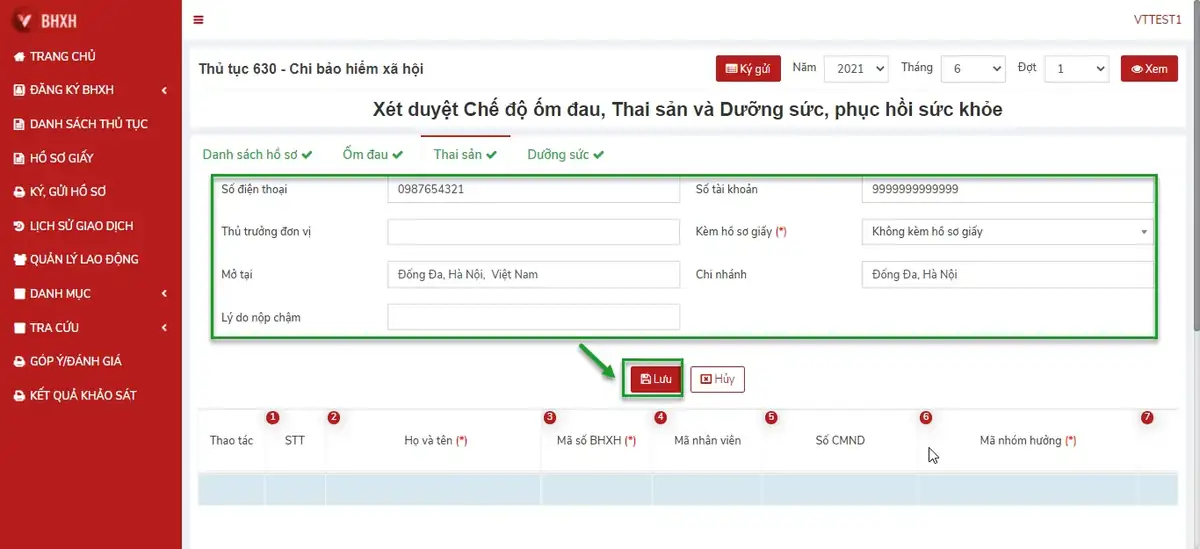
Task: Click the Xem view button
Action: 1150,69
